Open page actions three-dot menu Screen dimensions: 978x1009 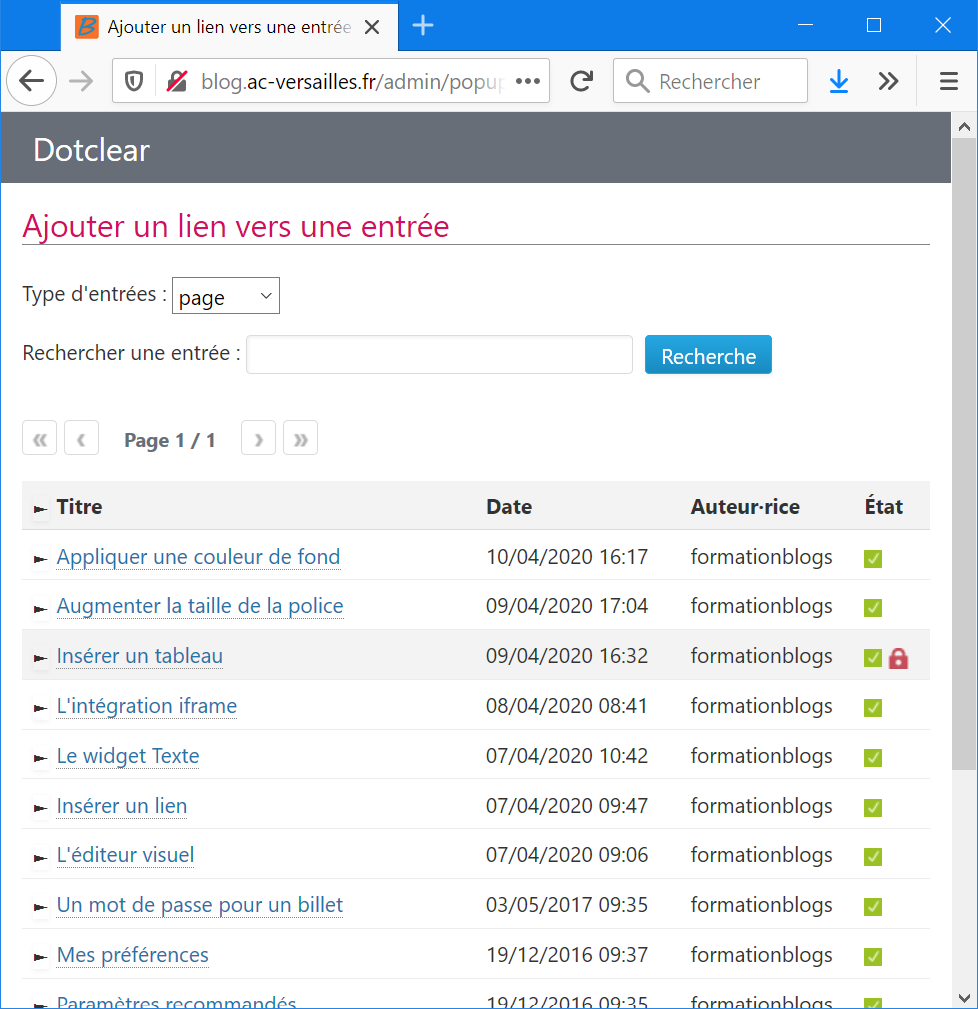tap(527, 82)
